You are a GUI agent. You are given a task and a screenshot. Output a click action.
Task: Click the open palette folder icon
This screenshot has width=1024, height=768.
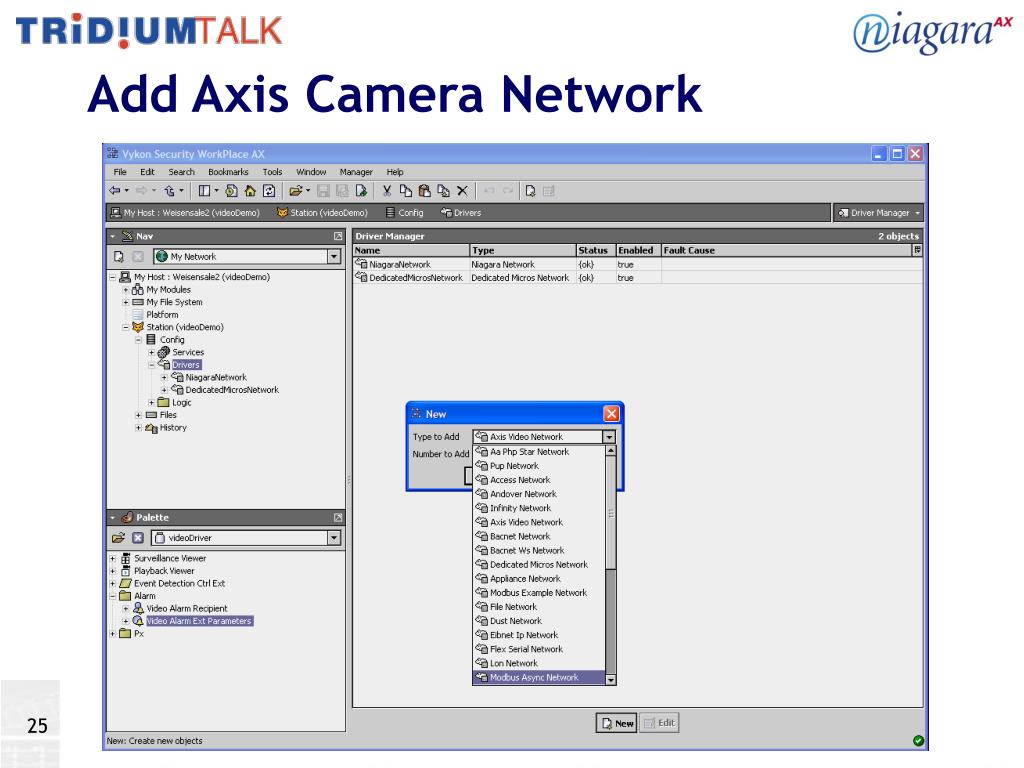[x=118, y=537]
